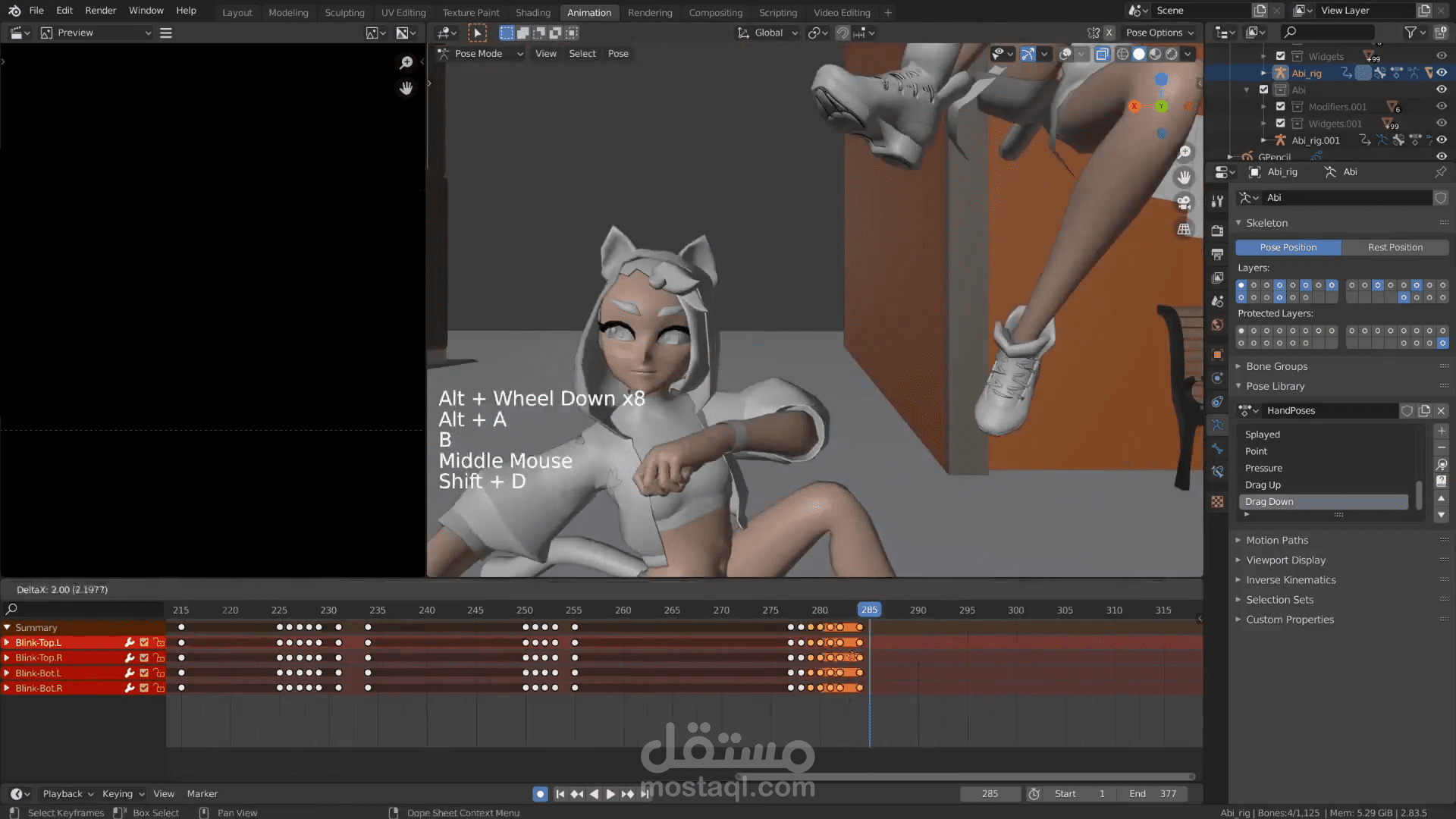Click the Rest Position button
This screenshot has width=1456, height=819.
point(1395,247)
